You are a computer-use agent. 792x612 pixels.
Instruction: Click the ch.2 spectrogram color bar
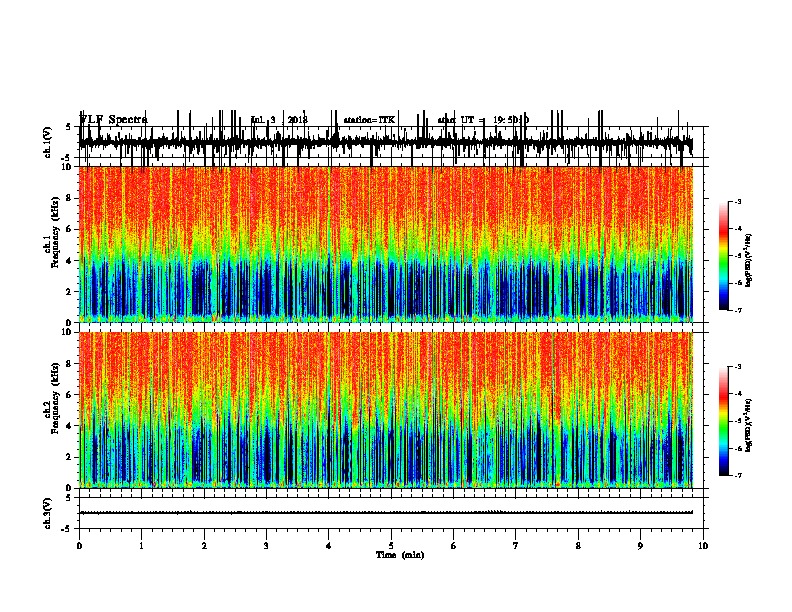(x=724, y=421)
